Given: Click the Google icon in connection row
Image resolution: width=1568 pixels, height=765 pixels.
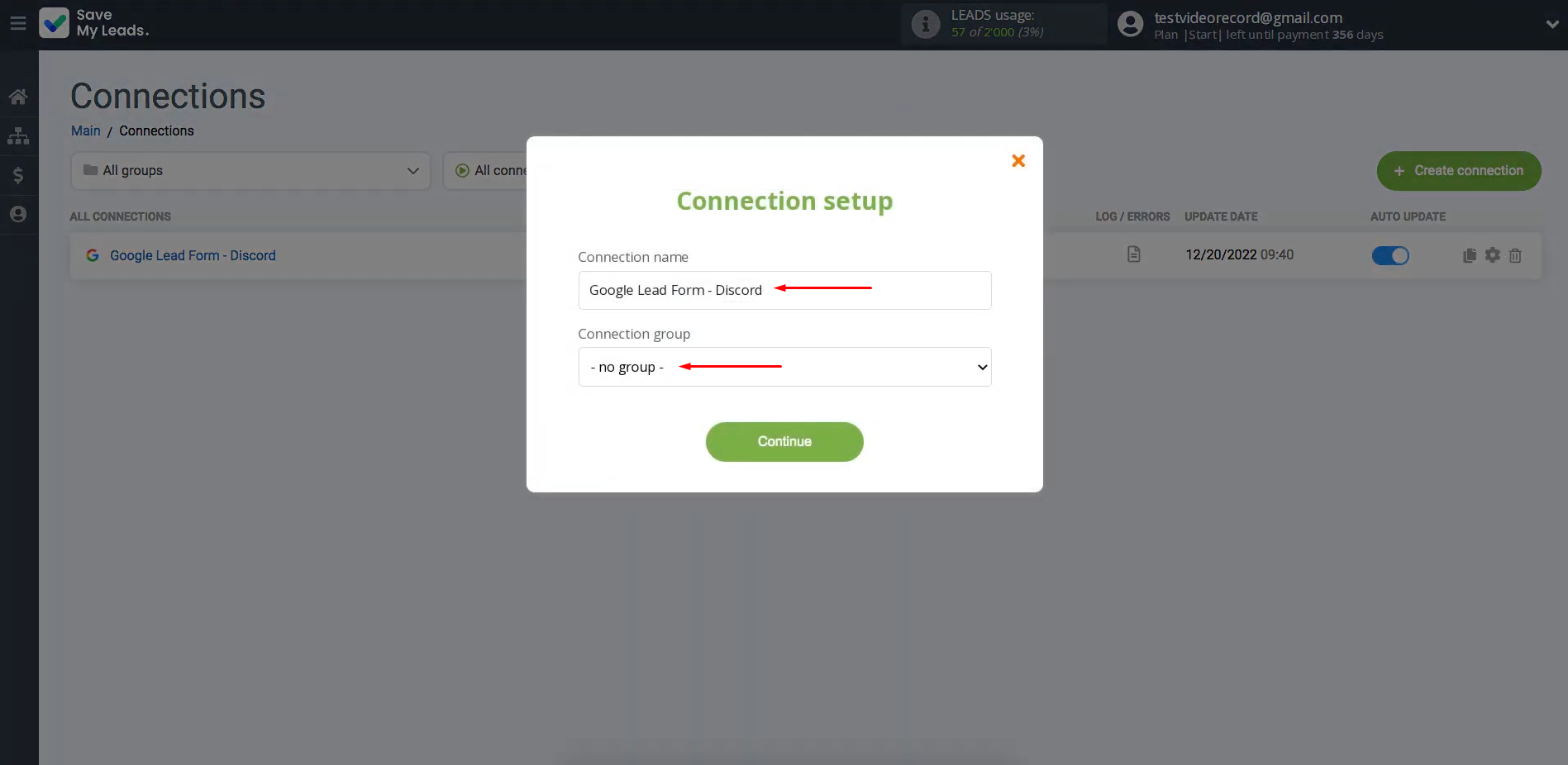Looking at the screenshot, I should 93,256.
